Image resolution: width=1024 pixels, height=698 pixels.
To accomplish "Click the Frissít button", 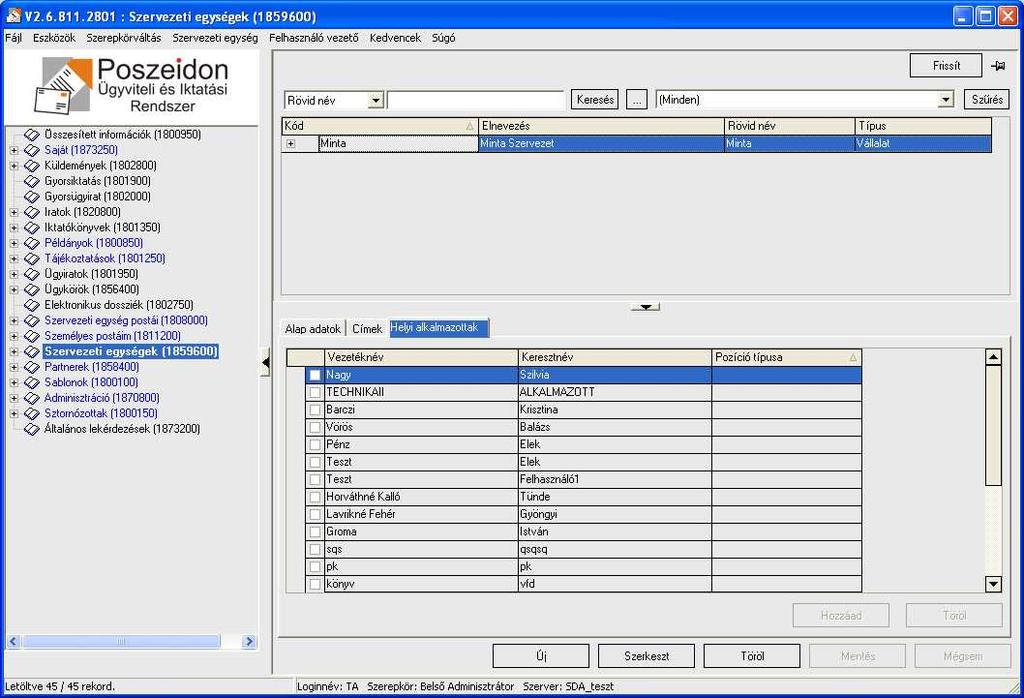I will pos(946,65).
